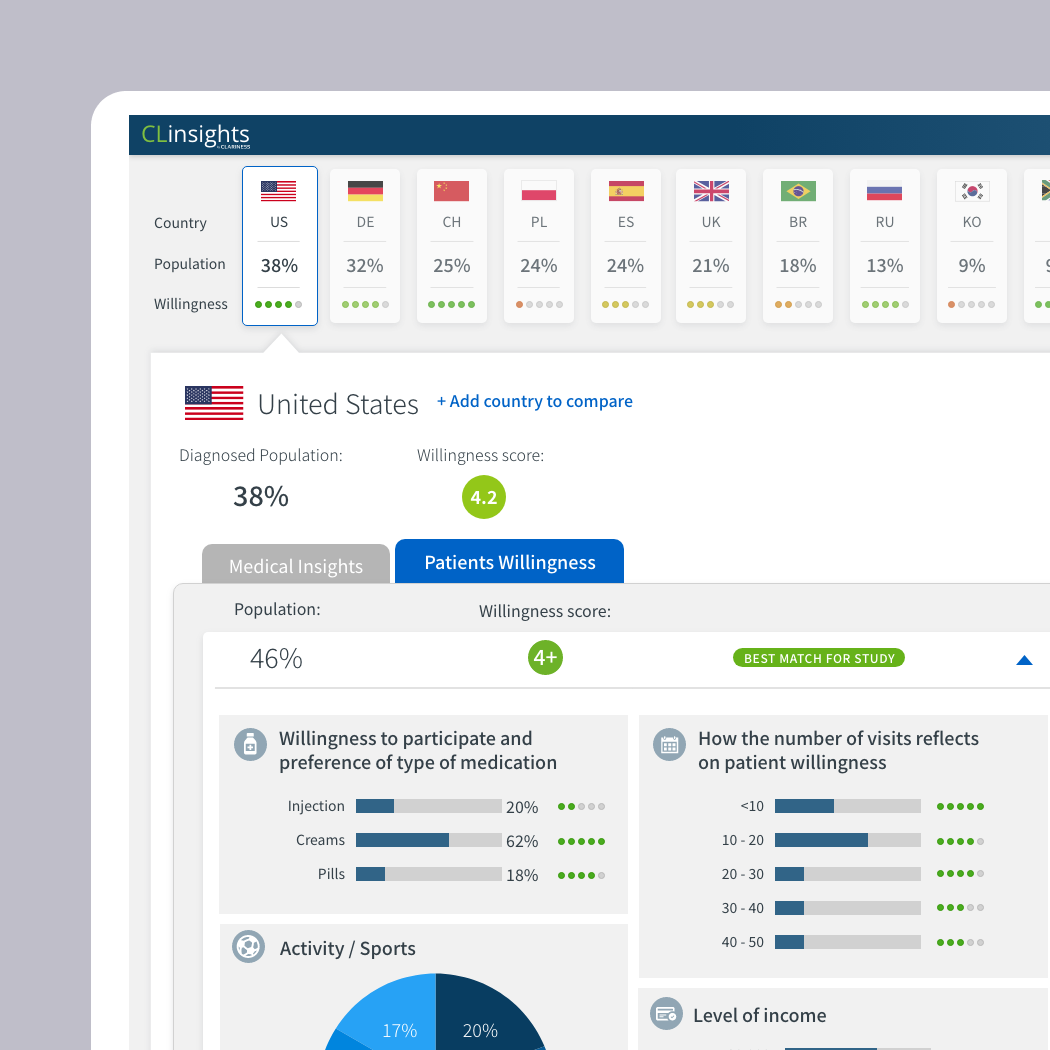Select the CH country card
This screenshot has width=1050, height=1050.
(x=452, y=246)
